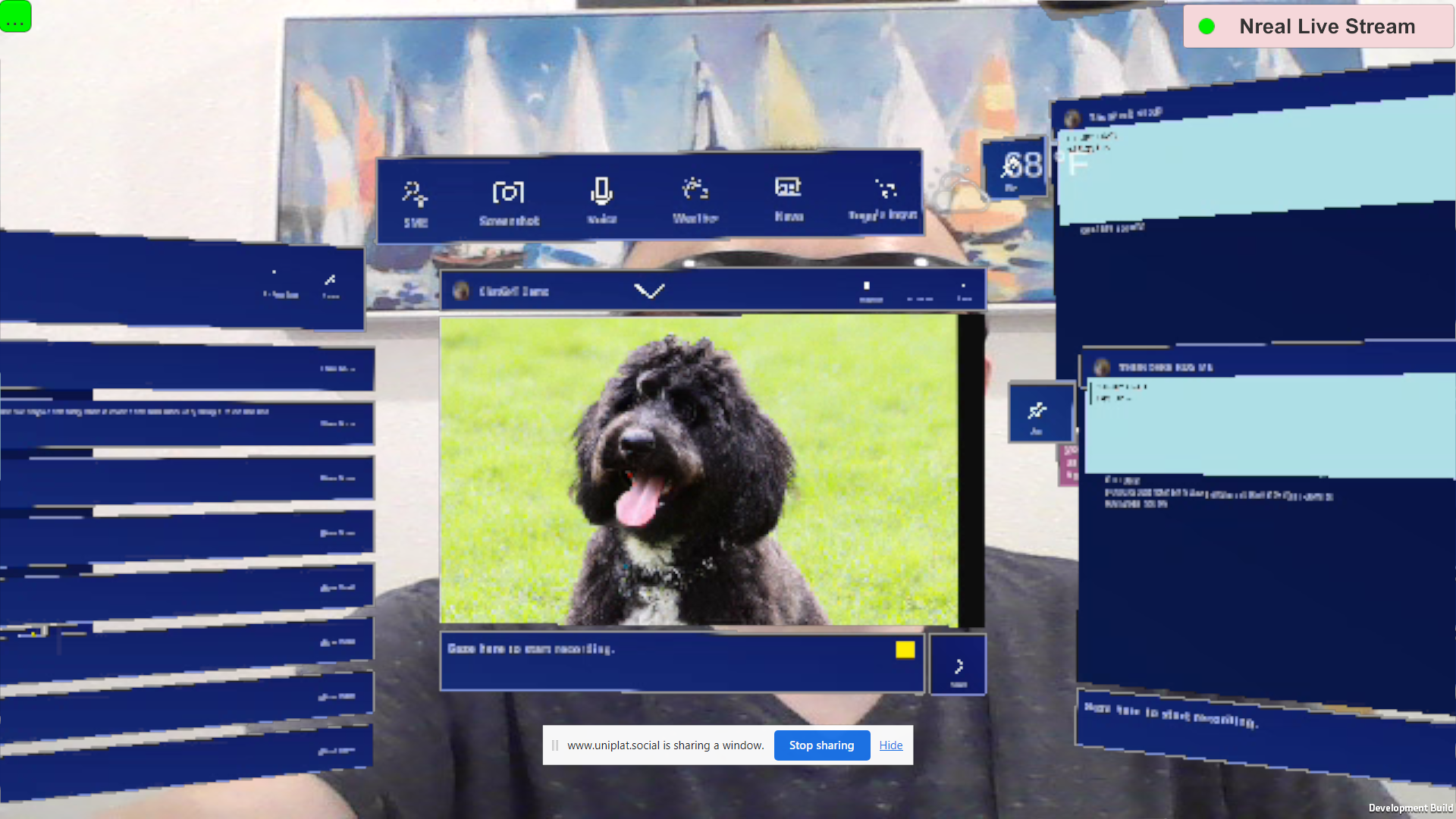Collapse the video window with the chevron arrow
This screenshot has height=819, width=1456.
651,291
